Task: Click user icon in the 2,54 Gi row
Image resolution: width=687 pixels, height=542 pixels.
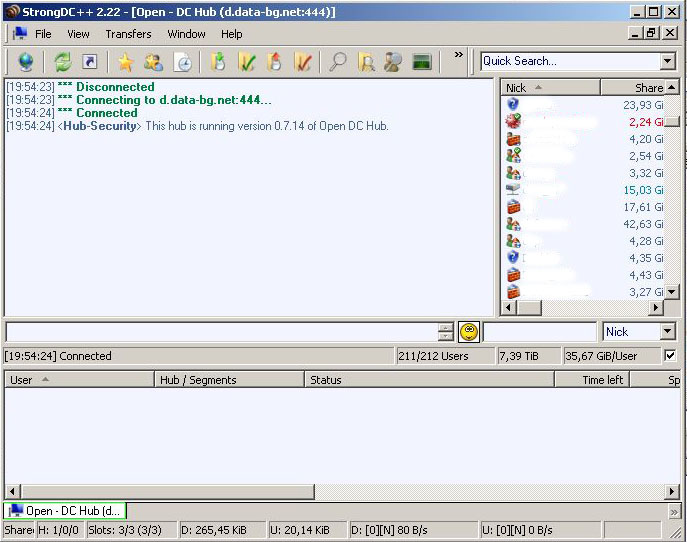Action: pos(513,155)
